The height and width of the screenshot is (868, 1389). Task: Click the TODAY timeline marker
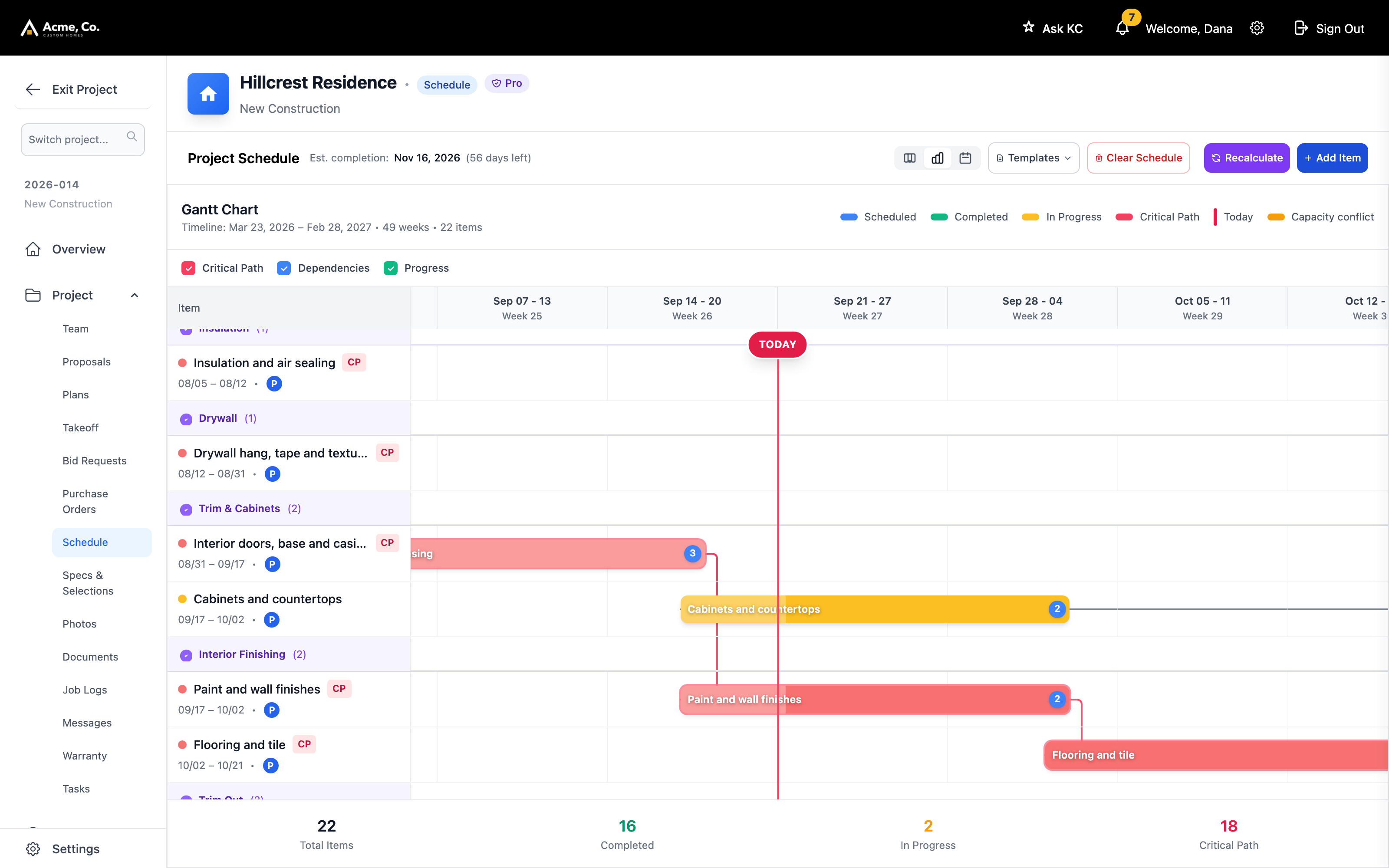coord(777,345)
